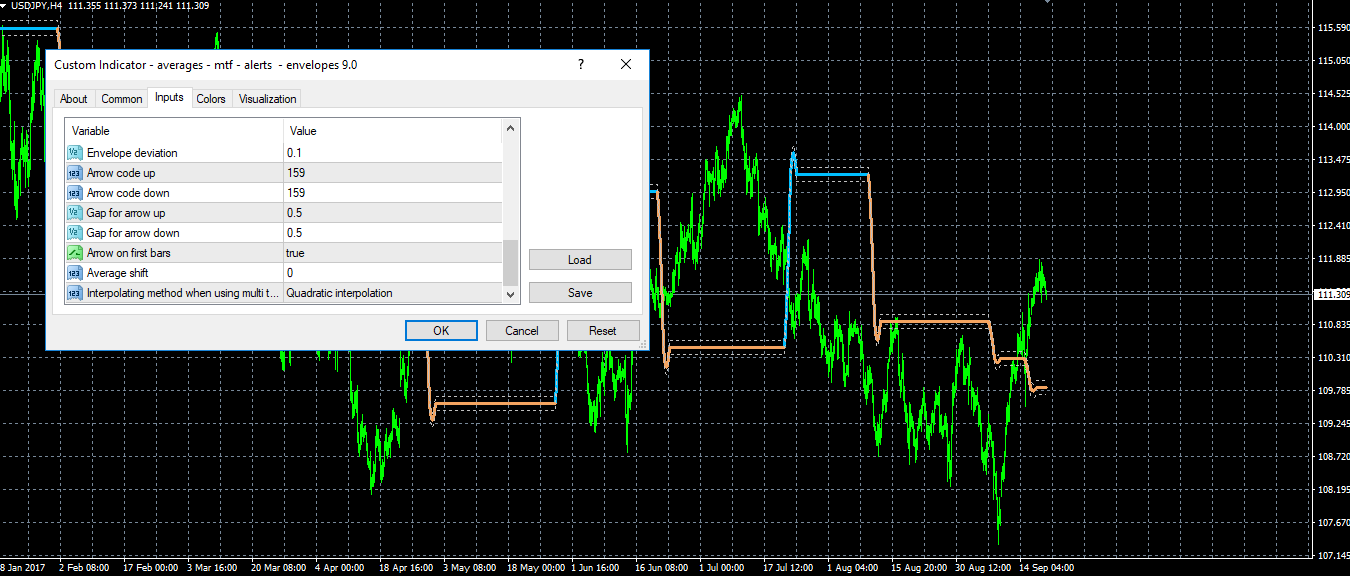The width and height of the screenshot is (1350, 576).
Task: Load input settings with Load button
Action: click(580, 260)
